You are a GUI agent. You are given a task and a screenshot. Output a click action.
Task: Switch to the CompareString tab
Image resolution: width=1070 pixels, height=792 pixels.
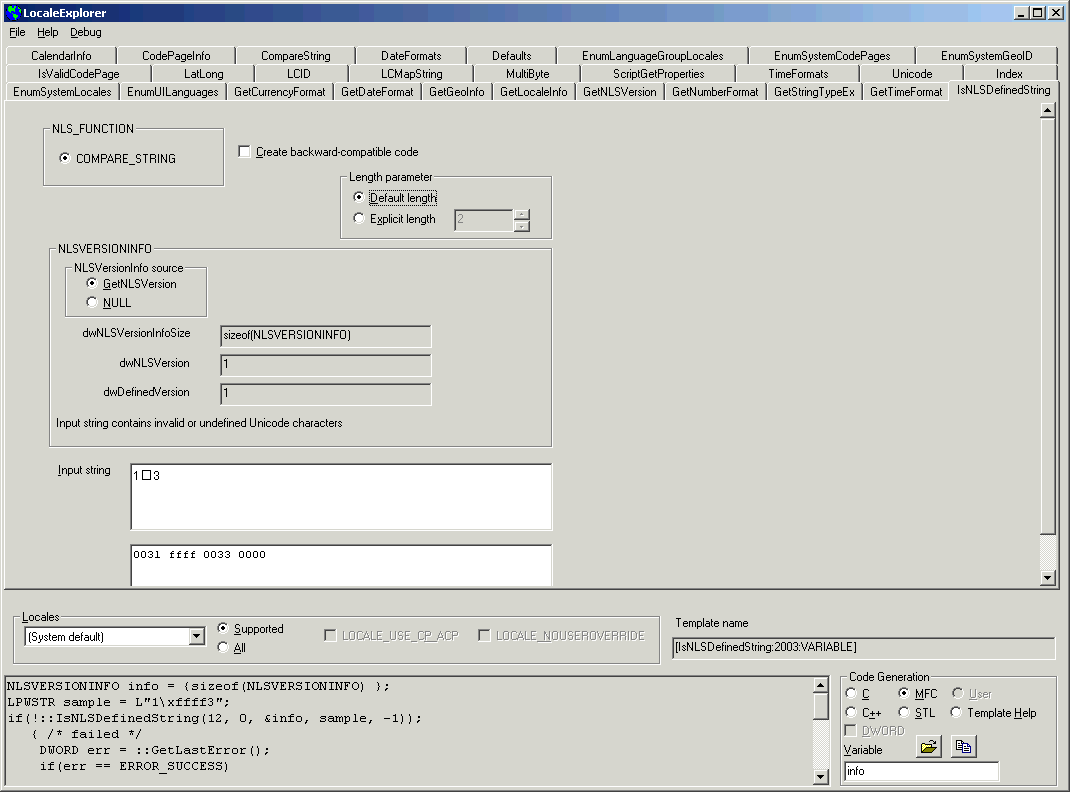pyautogui.click(x=295, y=56)
